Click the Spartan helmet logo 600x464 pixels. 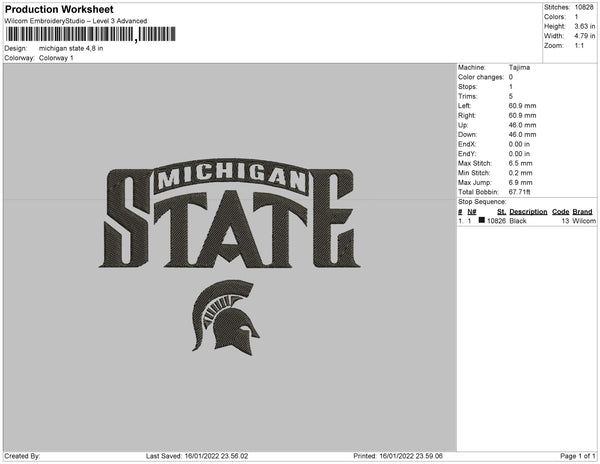point(226,317)
